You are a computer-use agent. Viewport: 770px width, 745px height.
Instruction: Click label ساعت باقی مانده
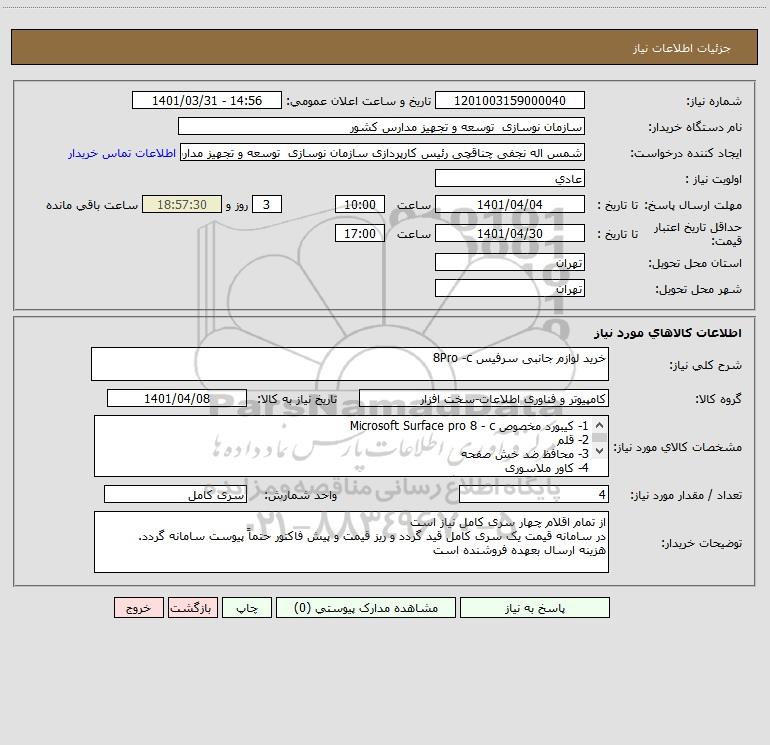tap(92, 205)
